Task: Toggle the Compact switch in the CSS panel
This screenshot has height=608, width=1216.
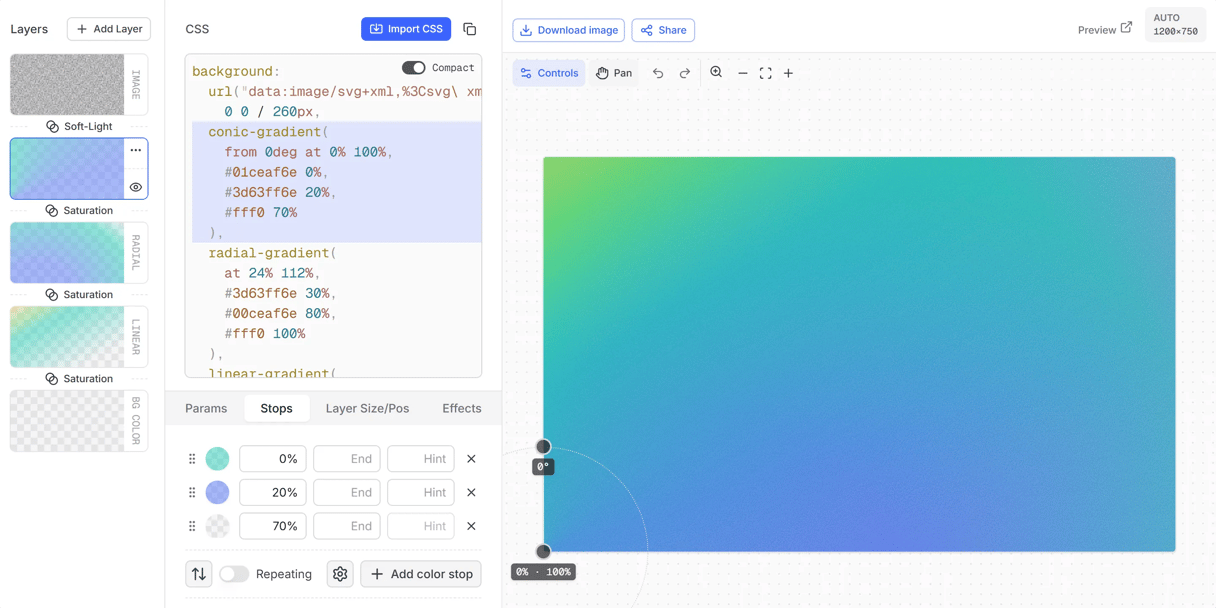Action: tap(414, 67)
